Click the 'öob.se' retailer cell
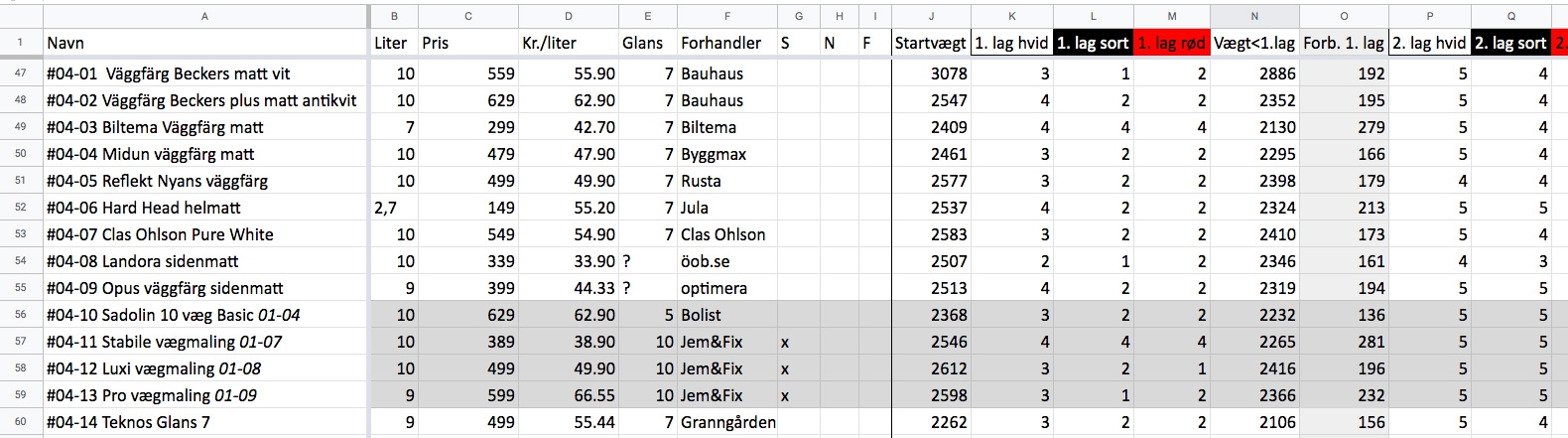The image size is (1568, 438). click(x=726, y=261)
